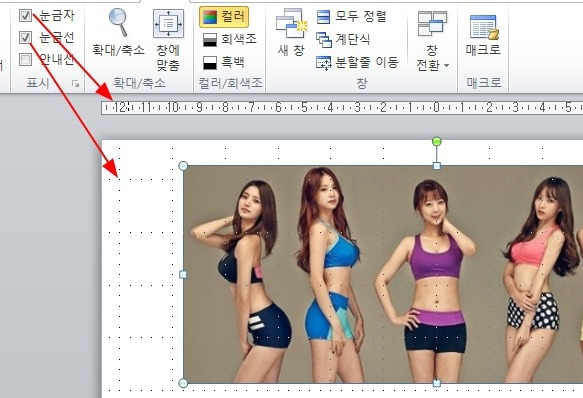Click the top-left corner handle of the picture
The height and width of the screenshot is (398, 583).
pos(183,166)
